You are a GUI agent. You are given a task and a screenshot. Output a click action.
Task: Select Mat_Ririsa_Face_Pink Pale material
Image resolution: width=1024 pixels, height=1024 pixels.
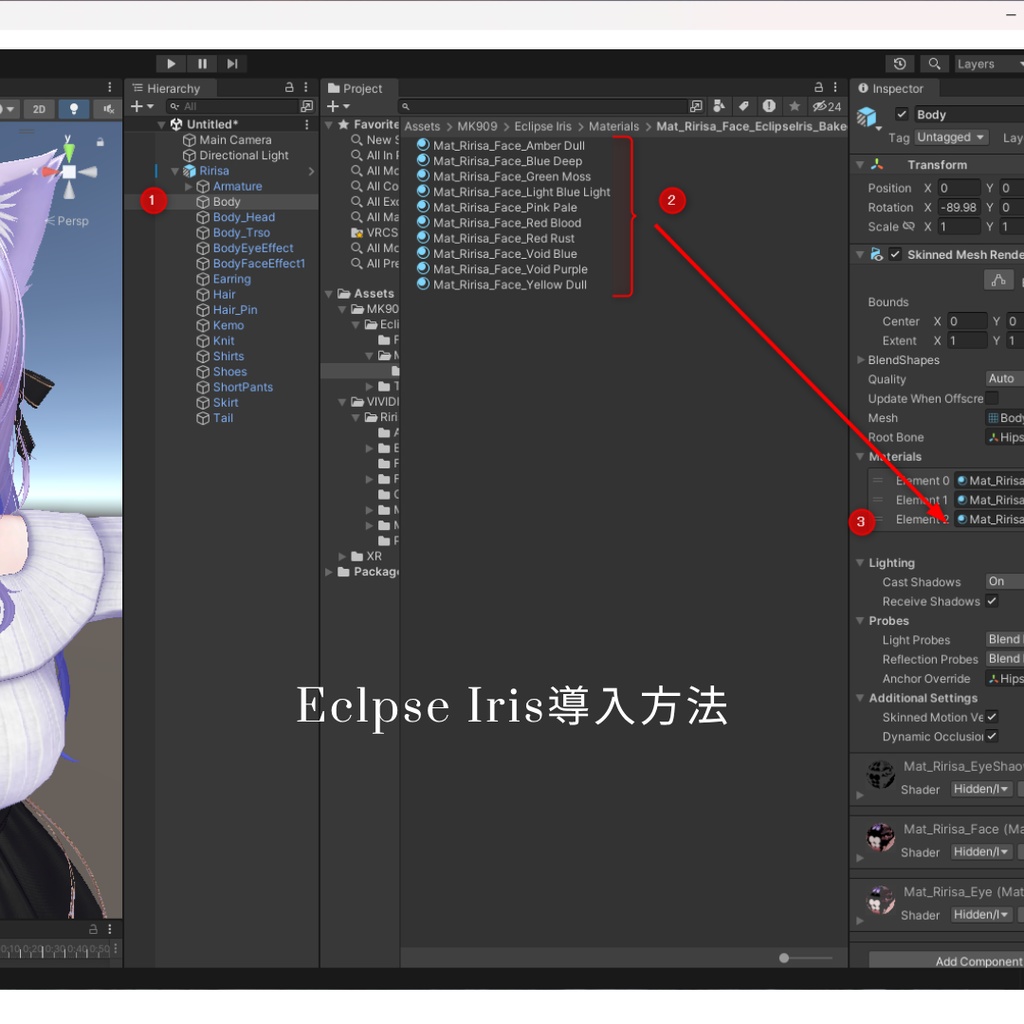pos(497,208)
